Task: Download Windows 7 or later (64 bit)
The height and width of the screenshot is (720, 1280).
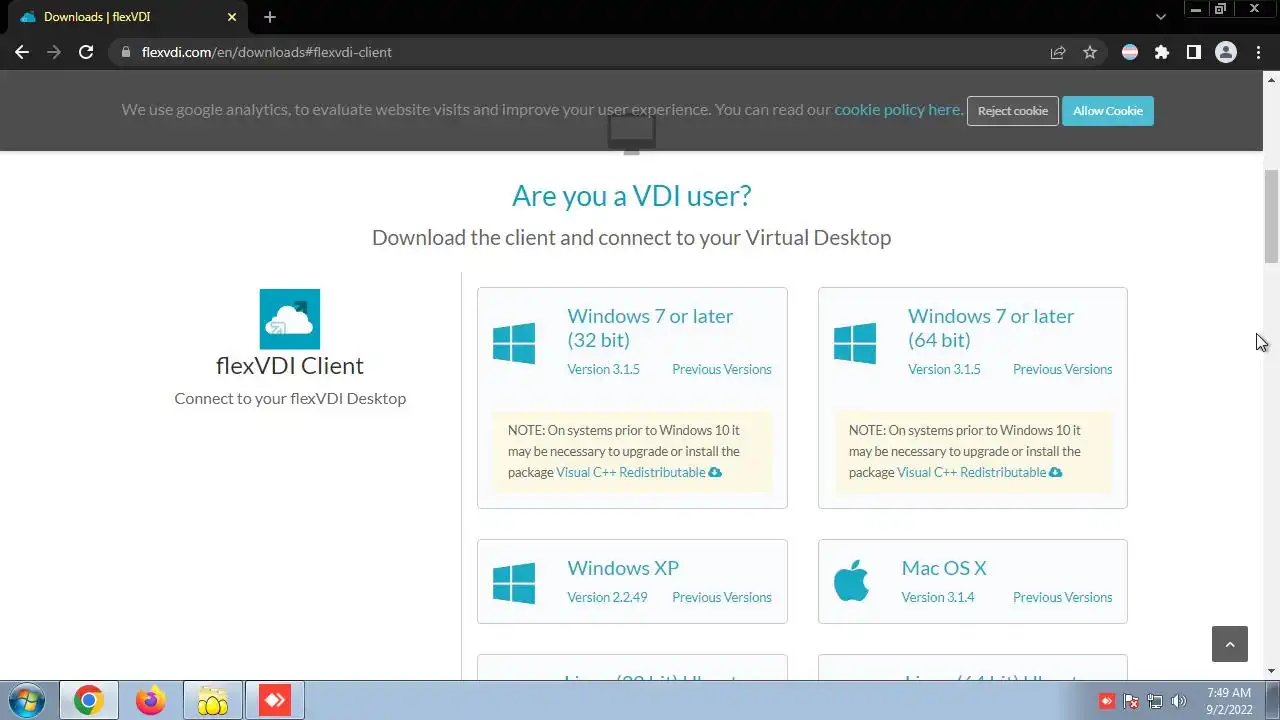Action: tap(990, 328)
